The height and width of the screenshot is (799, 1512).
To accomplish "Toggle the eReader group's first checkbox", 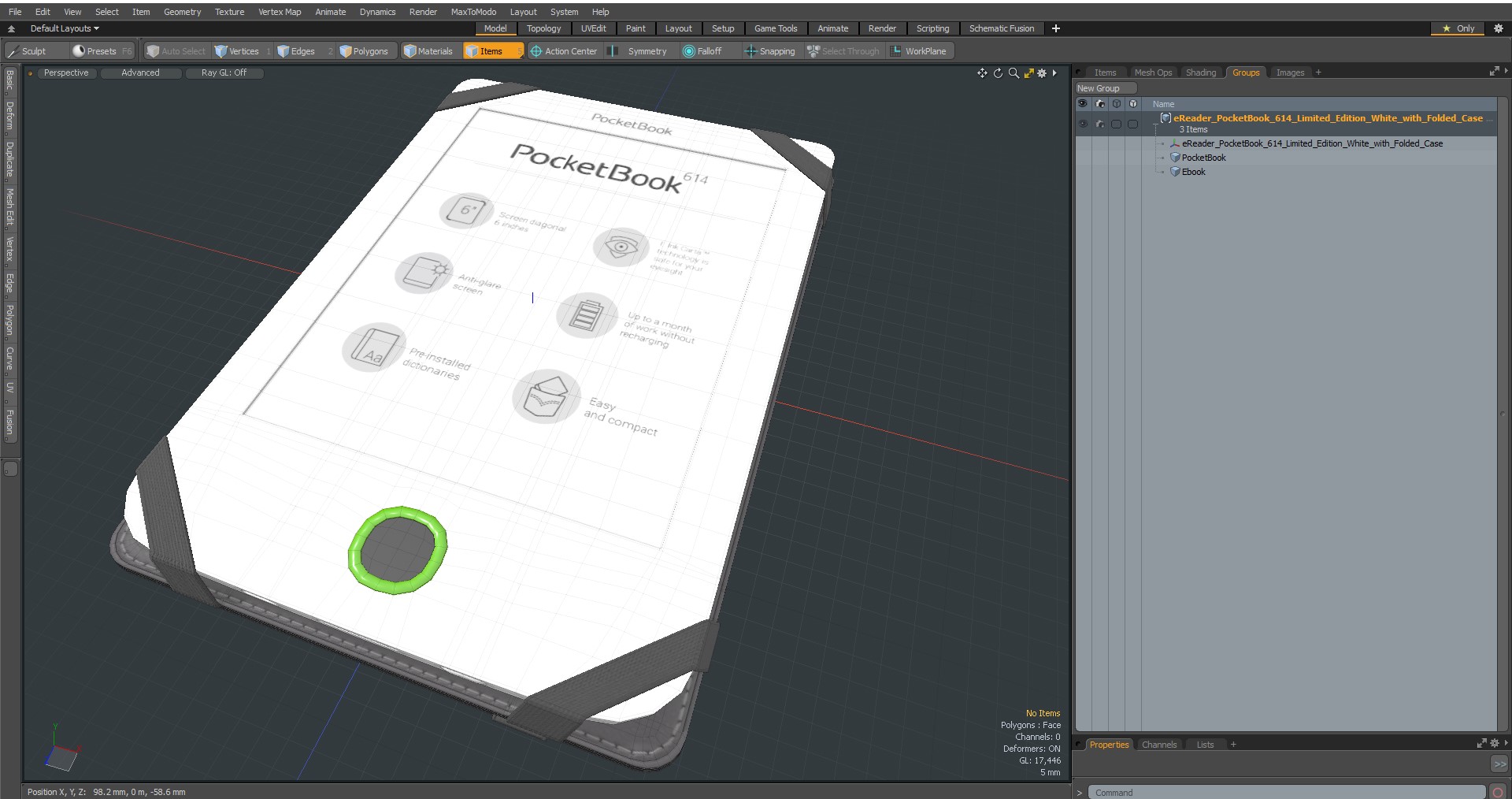I will 1117,124.
